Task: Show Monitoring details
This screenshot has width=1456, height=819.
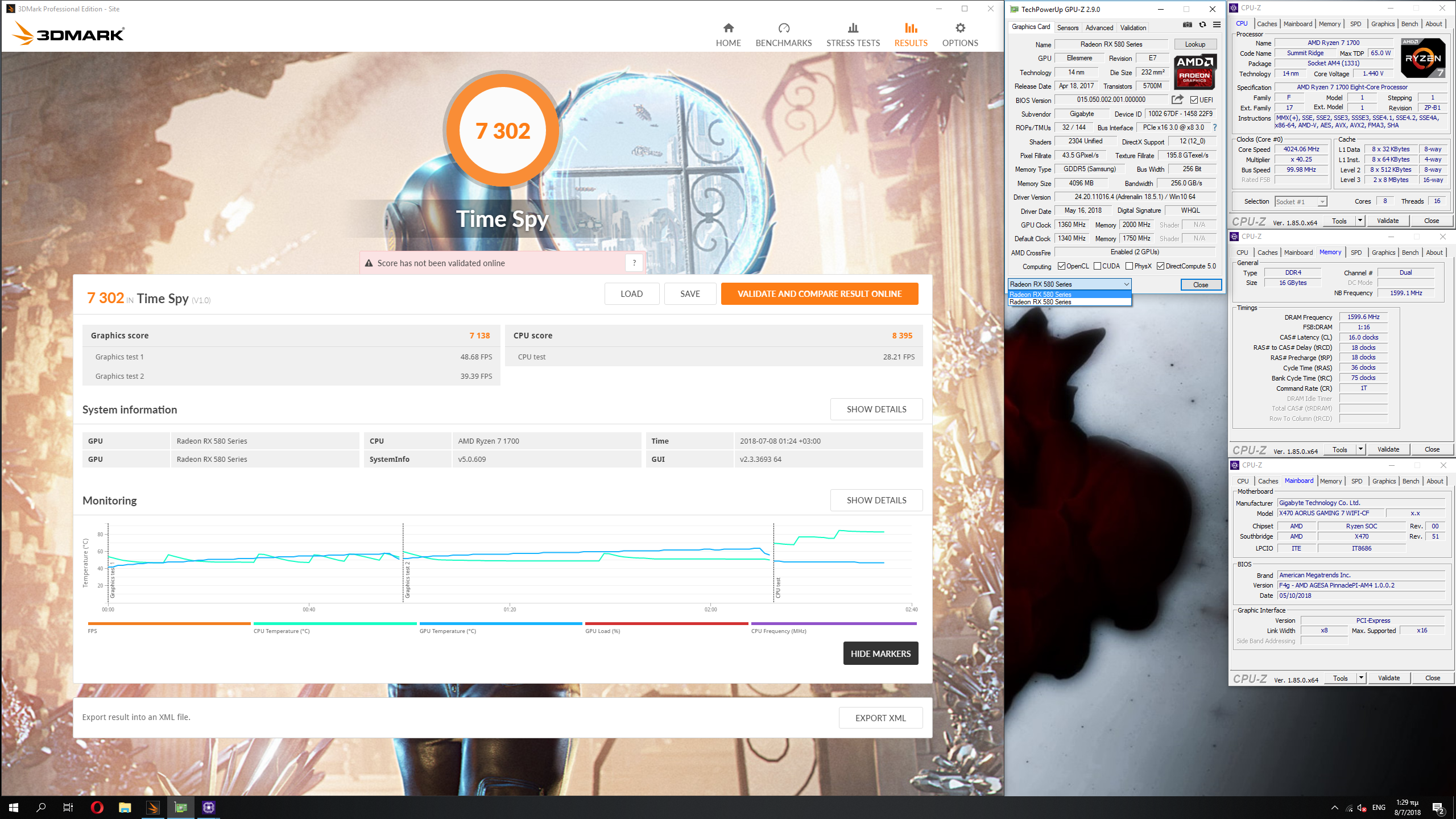Action: [876, 500]
